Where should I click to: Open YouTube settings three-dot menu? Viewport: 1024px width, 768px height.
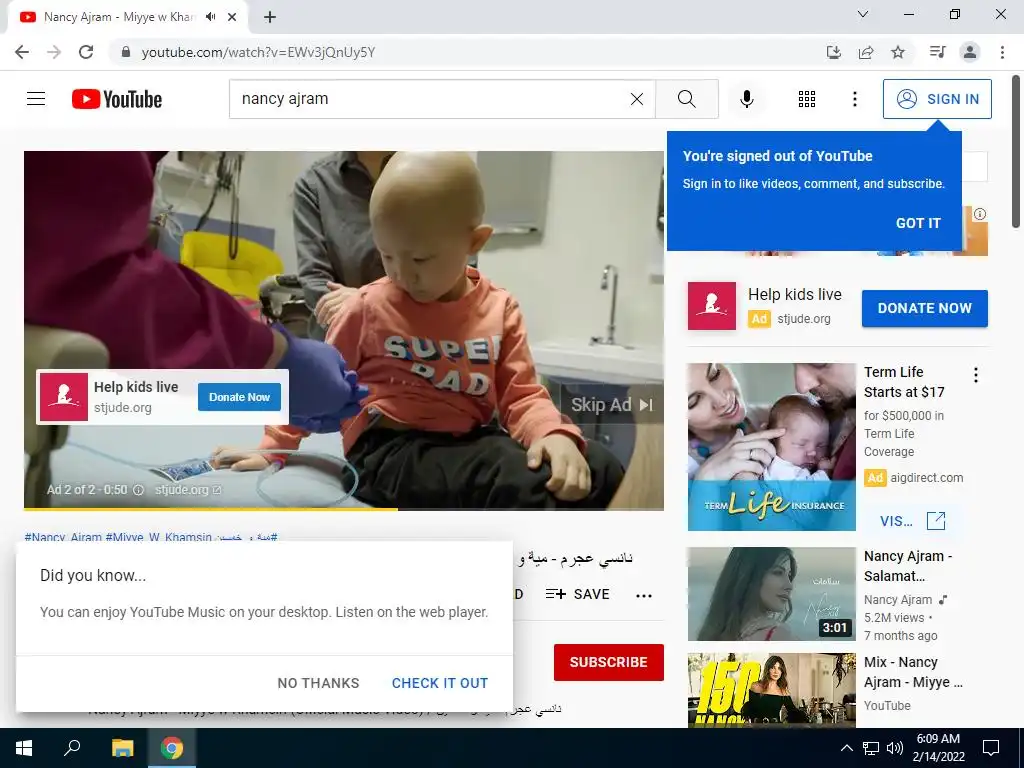[x=854, y=99]
